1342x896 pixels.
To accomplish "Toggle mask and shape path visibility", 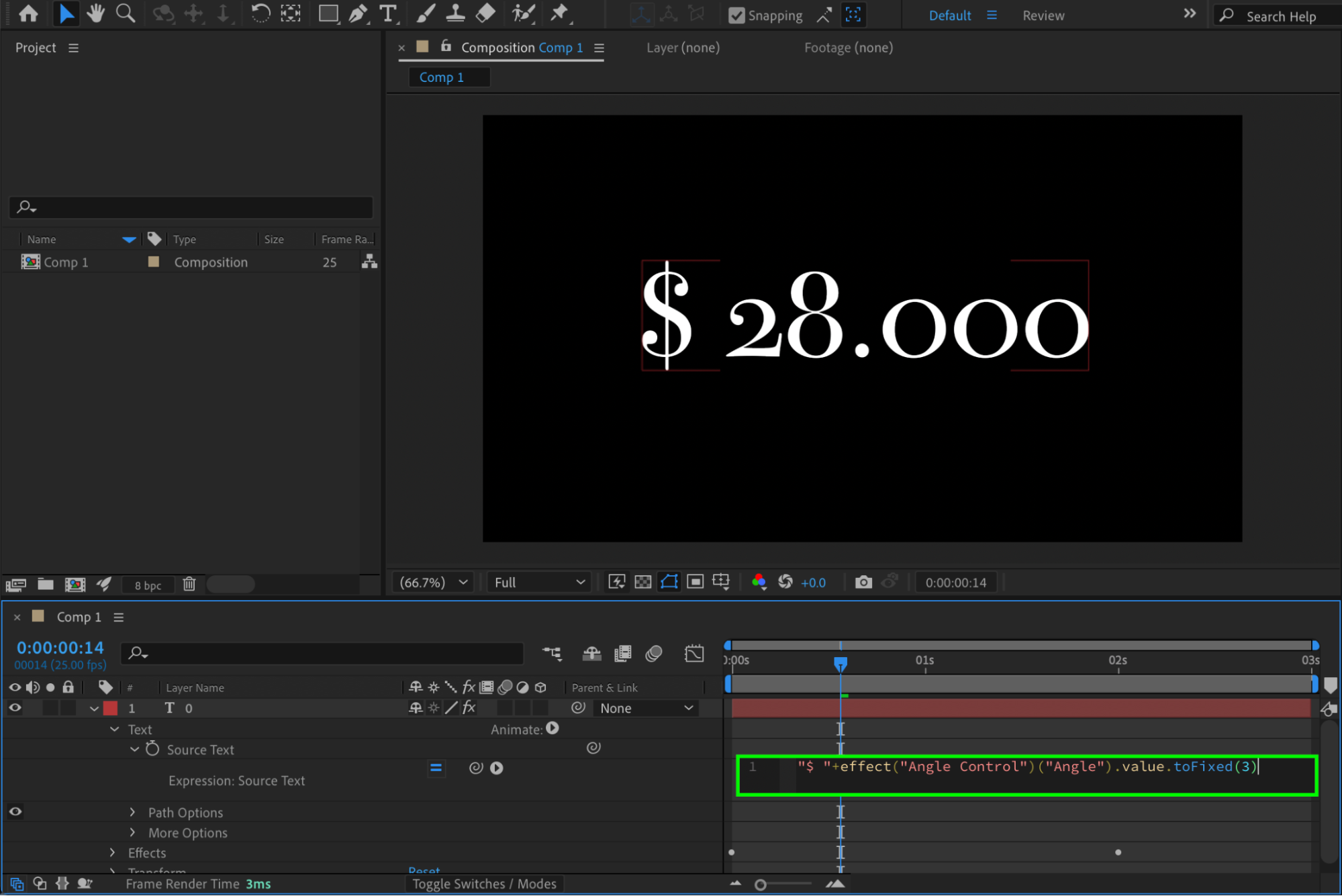I will tap(669, 582).
